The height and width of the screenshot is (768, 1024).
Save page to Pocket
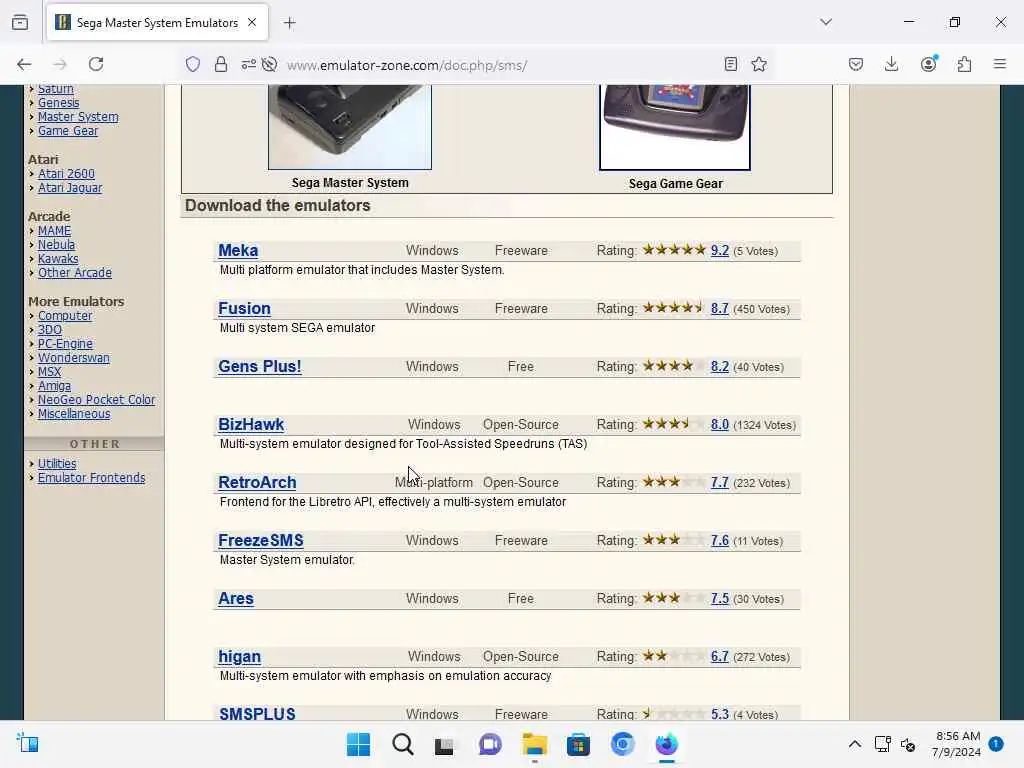(x=856, y=64)
